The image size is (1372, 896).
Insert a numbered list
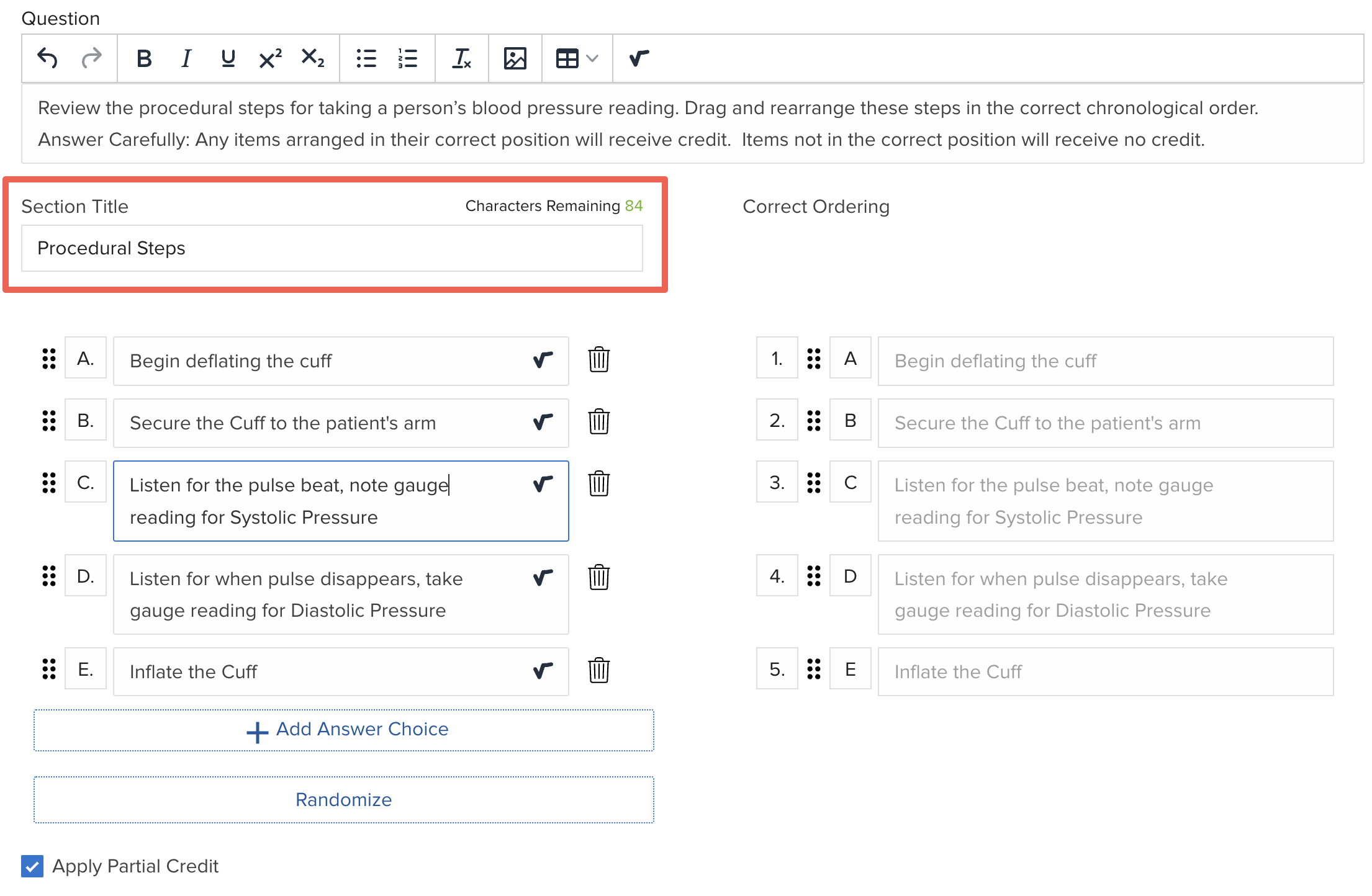point(408,58)
